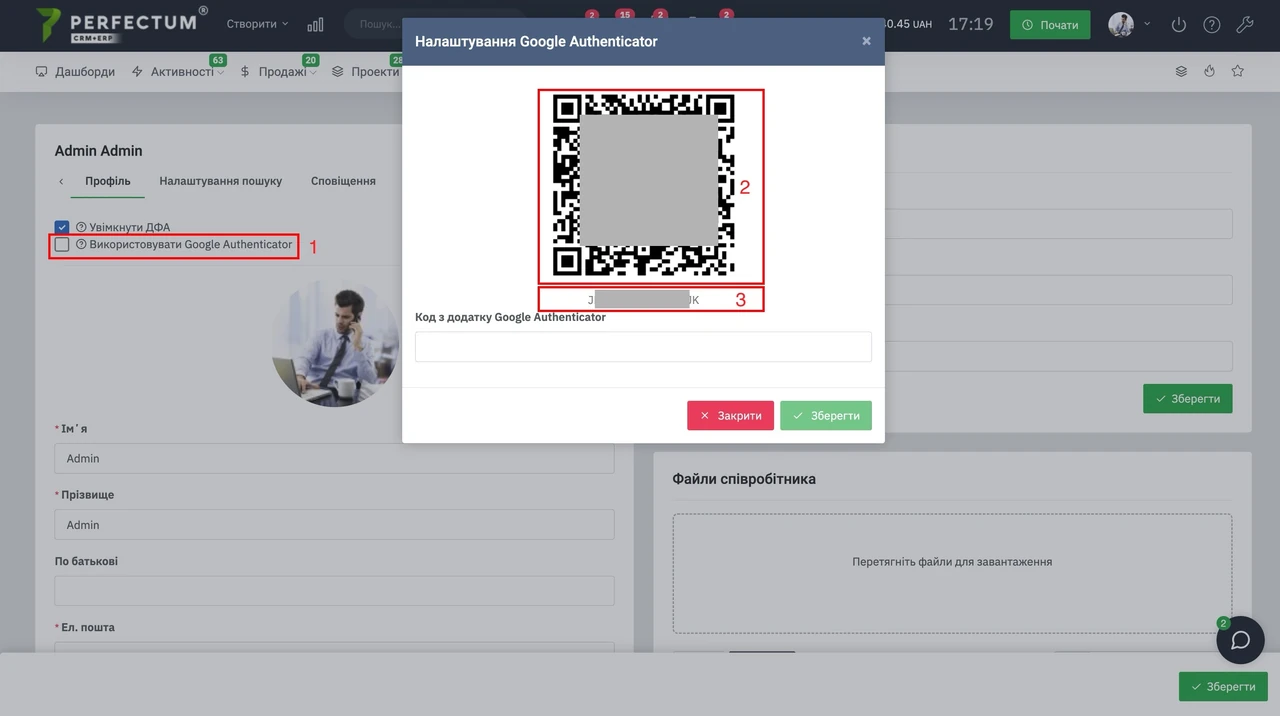Expand the Створити dropdown
This screenshot has height=716, width=1280.
click(257, 24)
